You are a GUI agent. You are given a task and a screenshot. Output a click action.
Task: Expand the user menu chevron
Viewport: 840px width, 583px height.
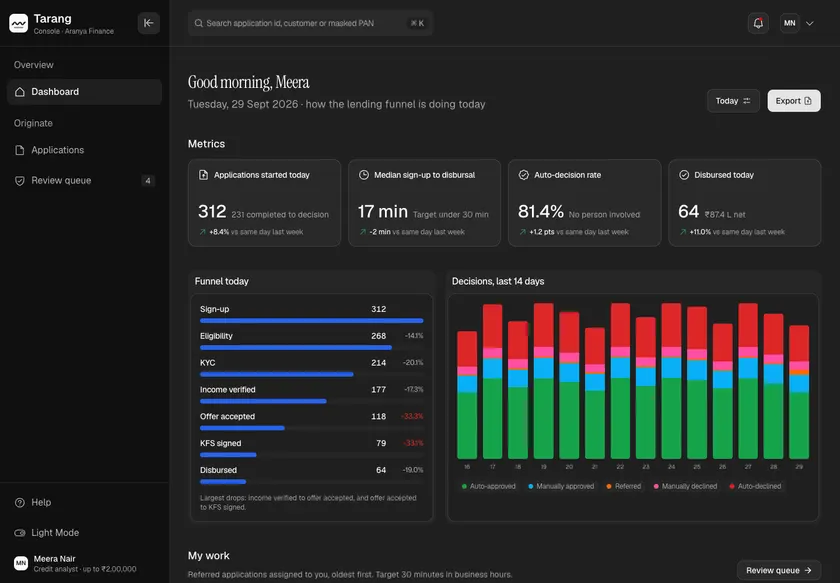point(810,23)
